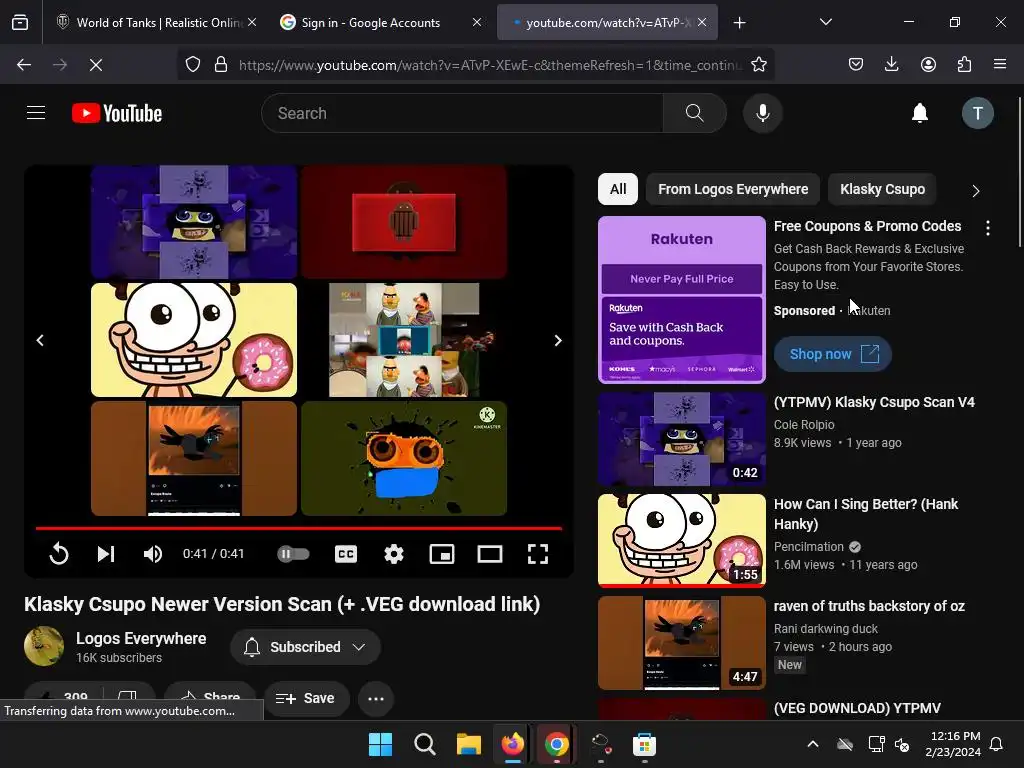Start voice search with microphone icon
Screen dimensions: 1024x768
762,113
